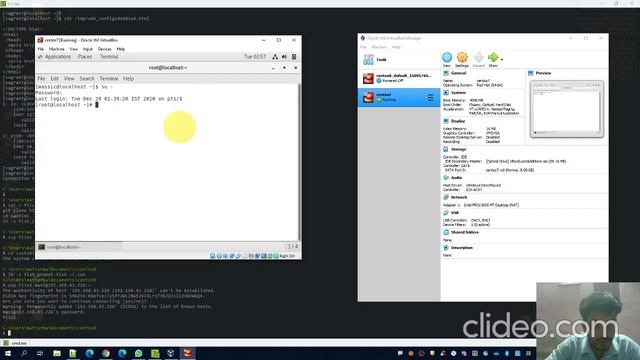Open Devices menu of the centos7 VM window
The height and width of the screenshot is (360, 640).
click(104, 49)
